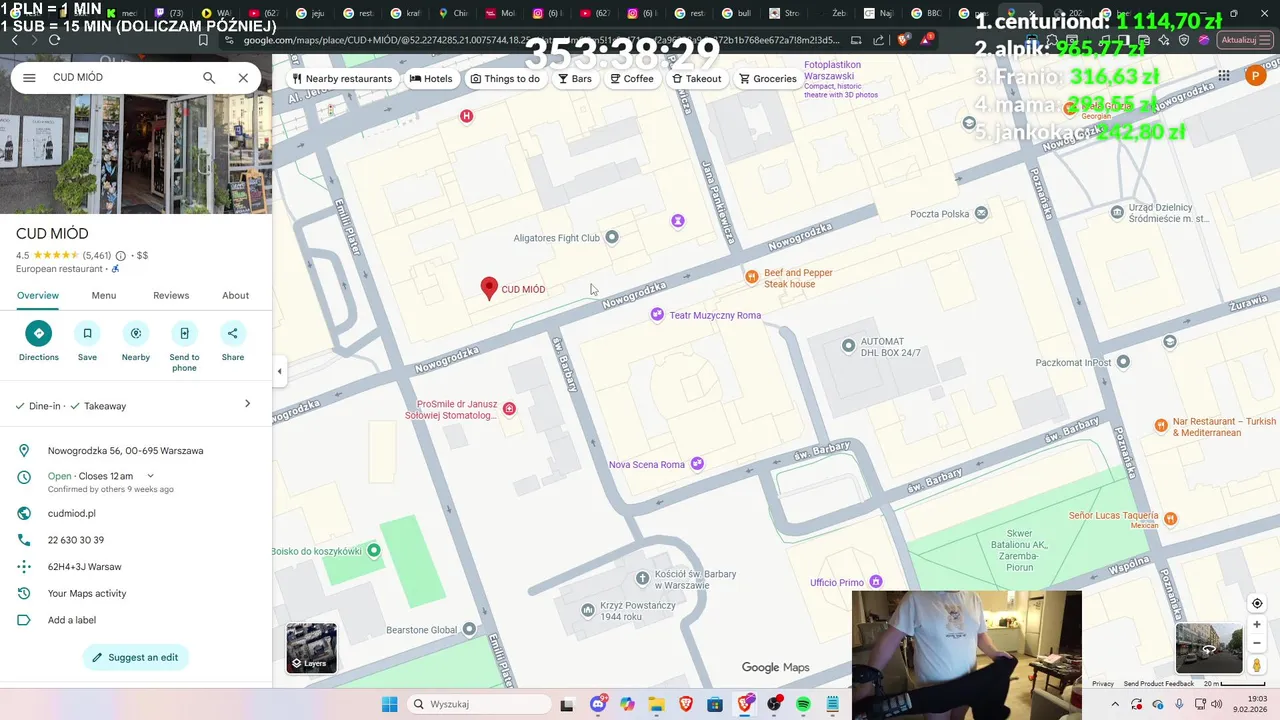The image size is (1280, 720).
Task: Select the Street View pegman
Action: coord(1257,666)
